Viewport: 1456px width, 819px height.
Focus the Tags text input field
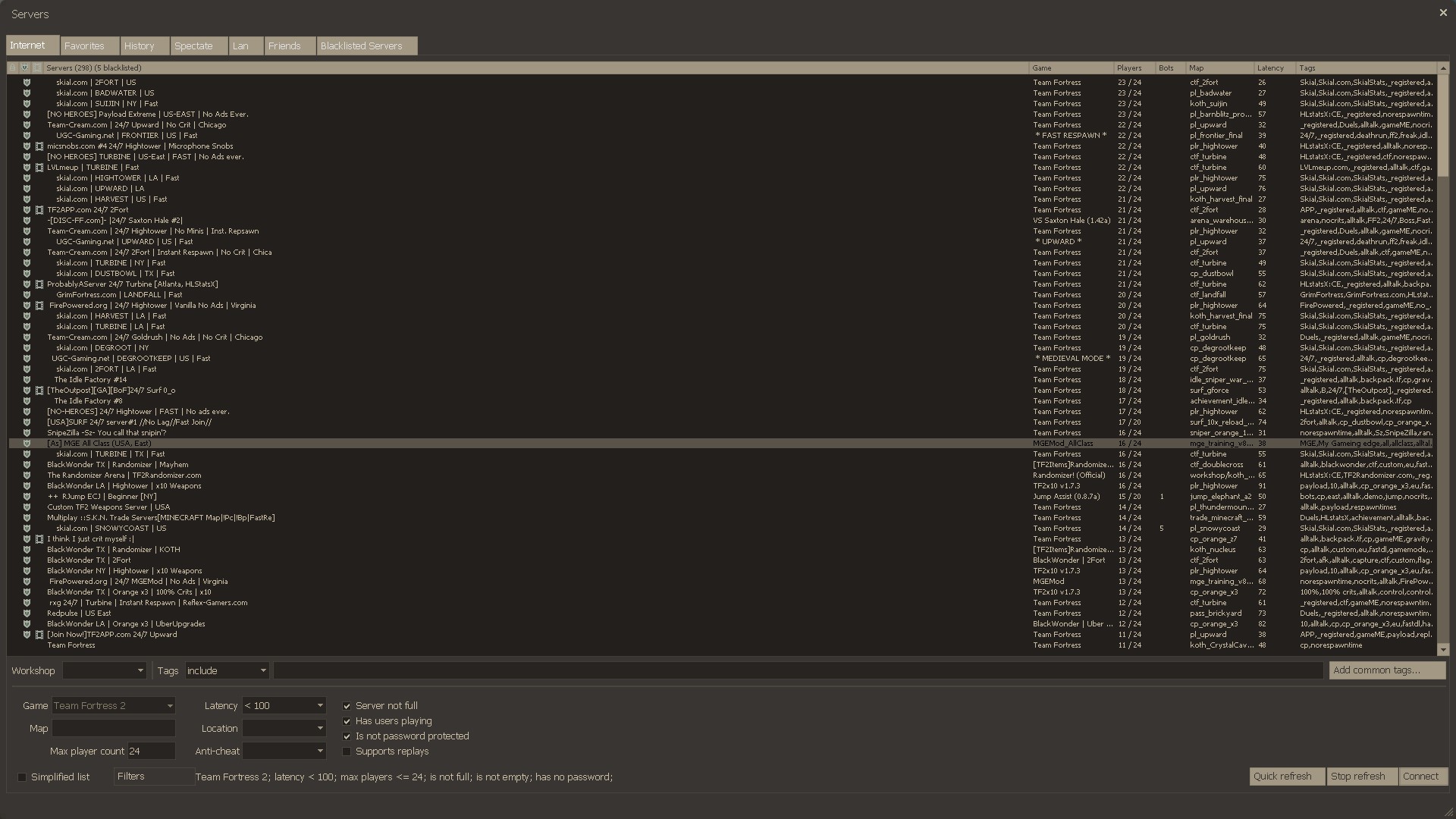pyautogui.click(x=799, y=671)
